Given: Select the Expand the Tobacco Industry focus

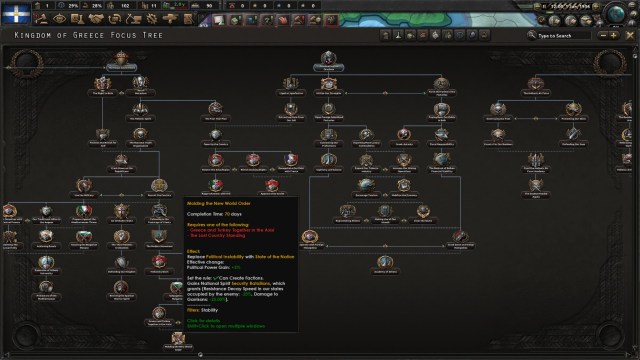Looking at the screenshot, I should point(366,163).
